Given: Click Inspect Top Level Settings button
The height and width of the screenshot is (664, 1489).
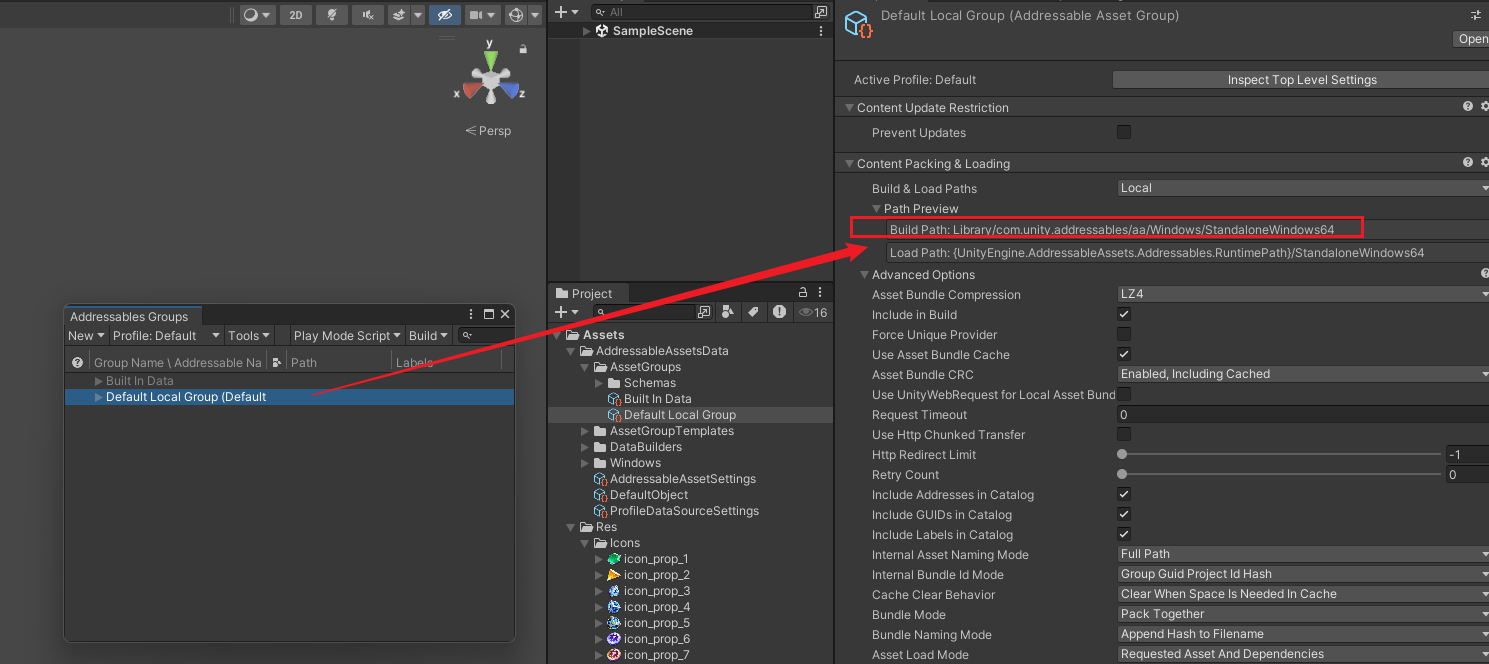Looking at the screenshot, I should click(x=1301, y=80).
